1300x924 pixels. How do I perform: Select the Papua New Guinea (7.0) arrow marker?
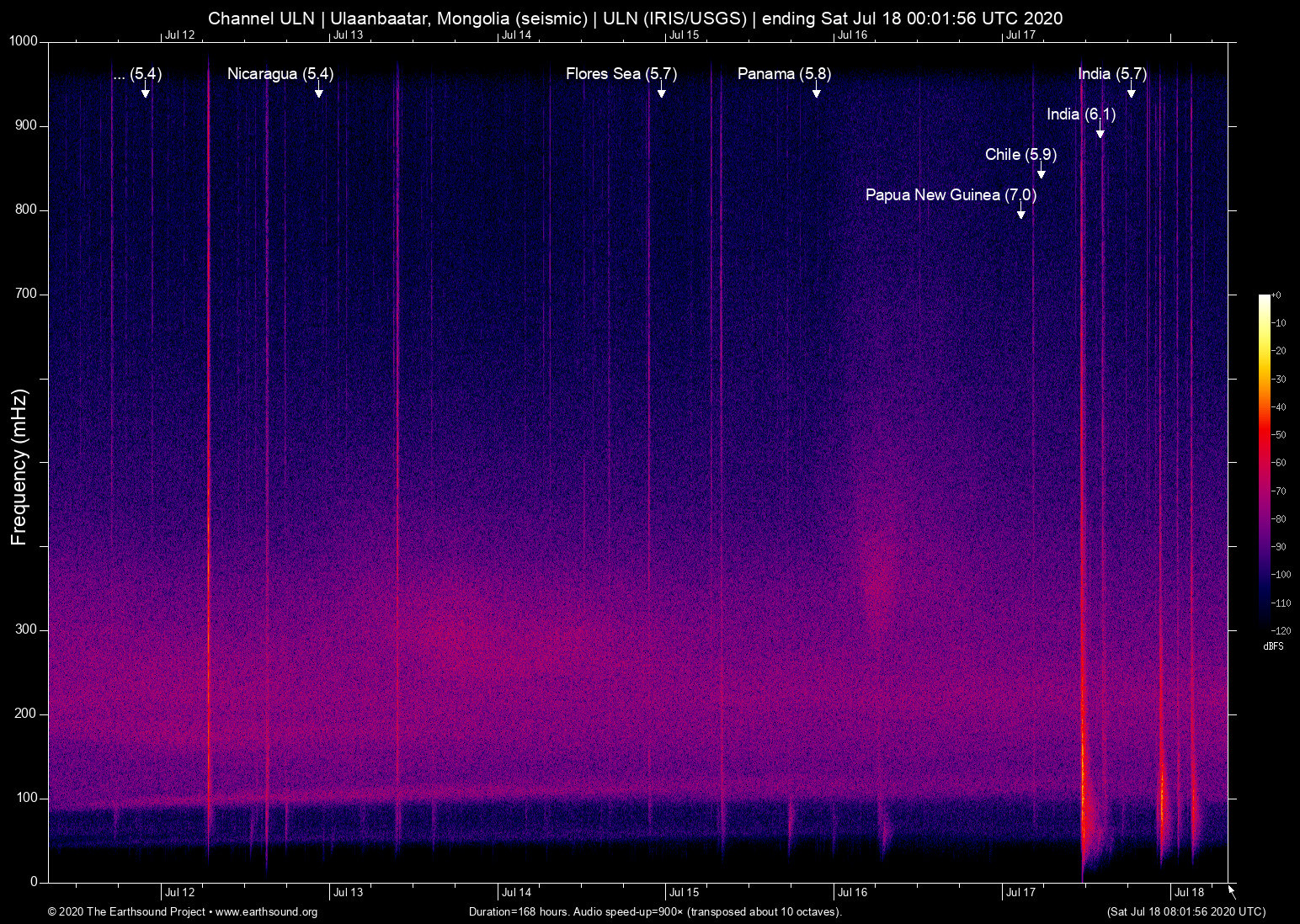(x=1020, y=212)
